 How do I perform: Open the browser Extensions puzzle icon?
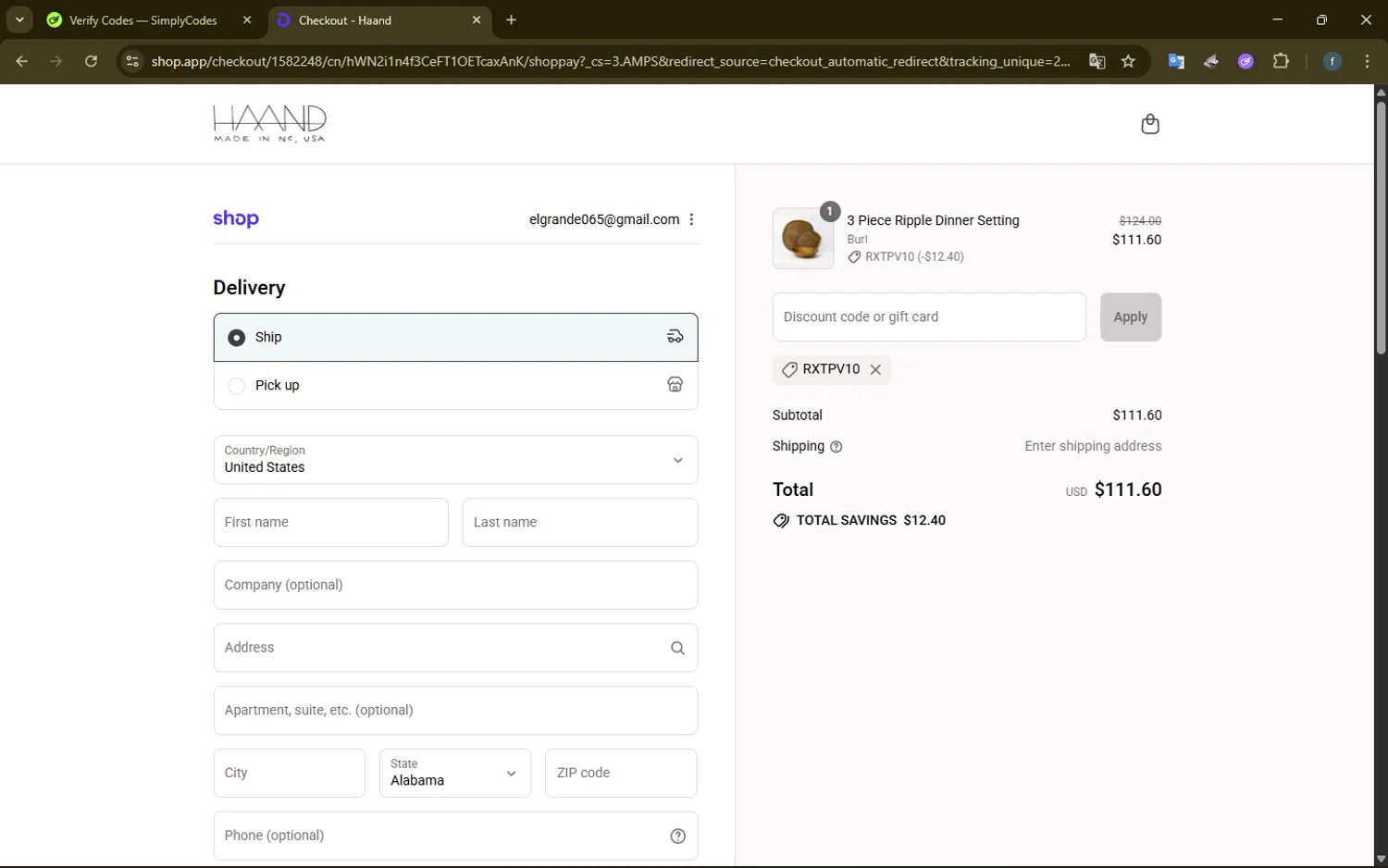tap(1281, 61)
